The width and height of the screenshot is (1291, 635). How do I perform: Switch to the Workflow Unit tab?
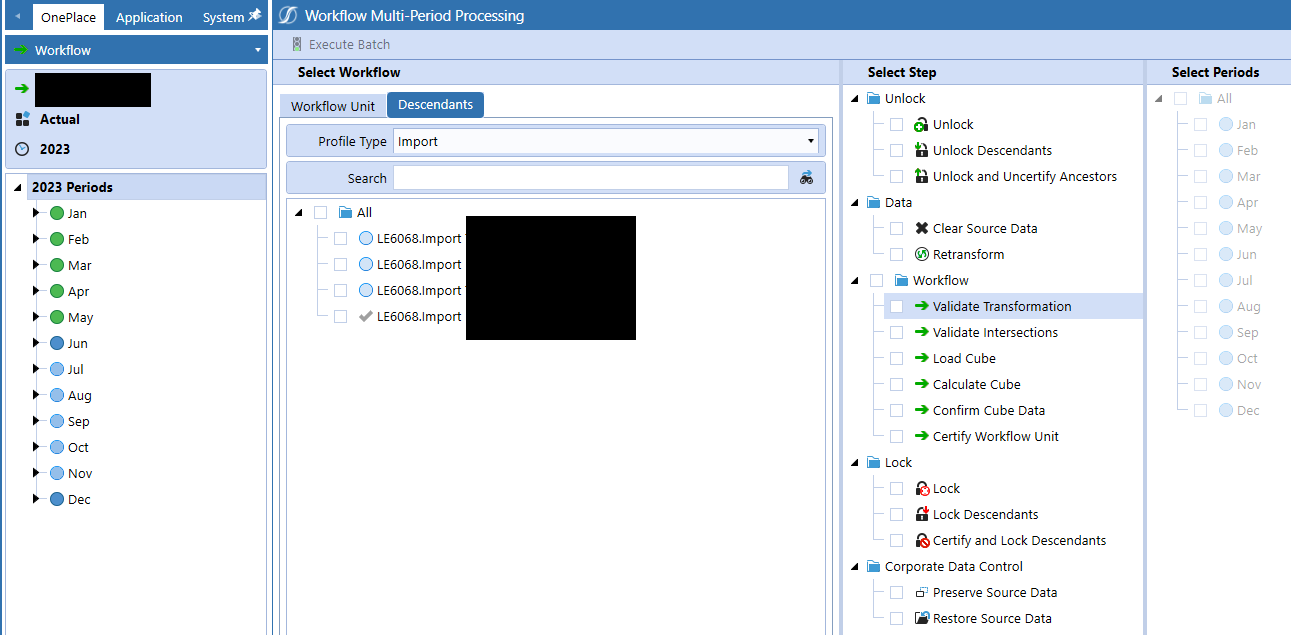(x=332, y=104)
